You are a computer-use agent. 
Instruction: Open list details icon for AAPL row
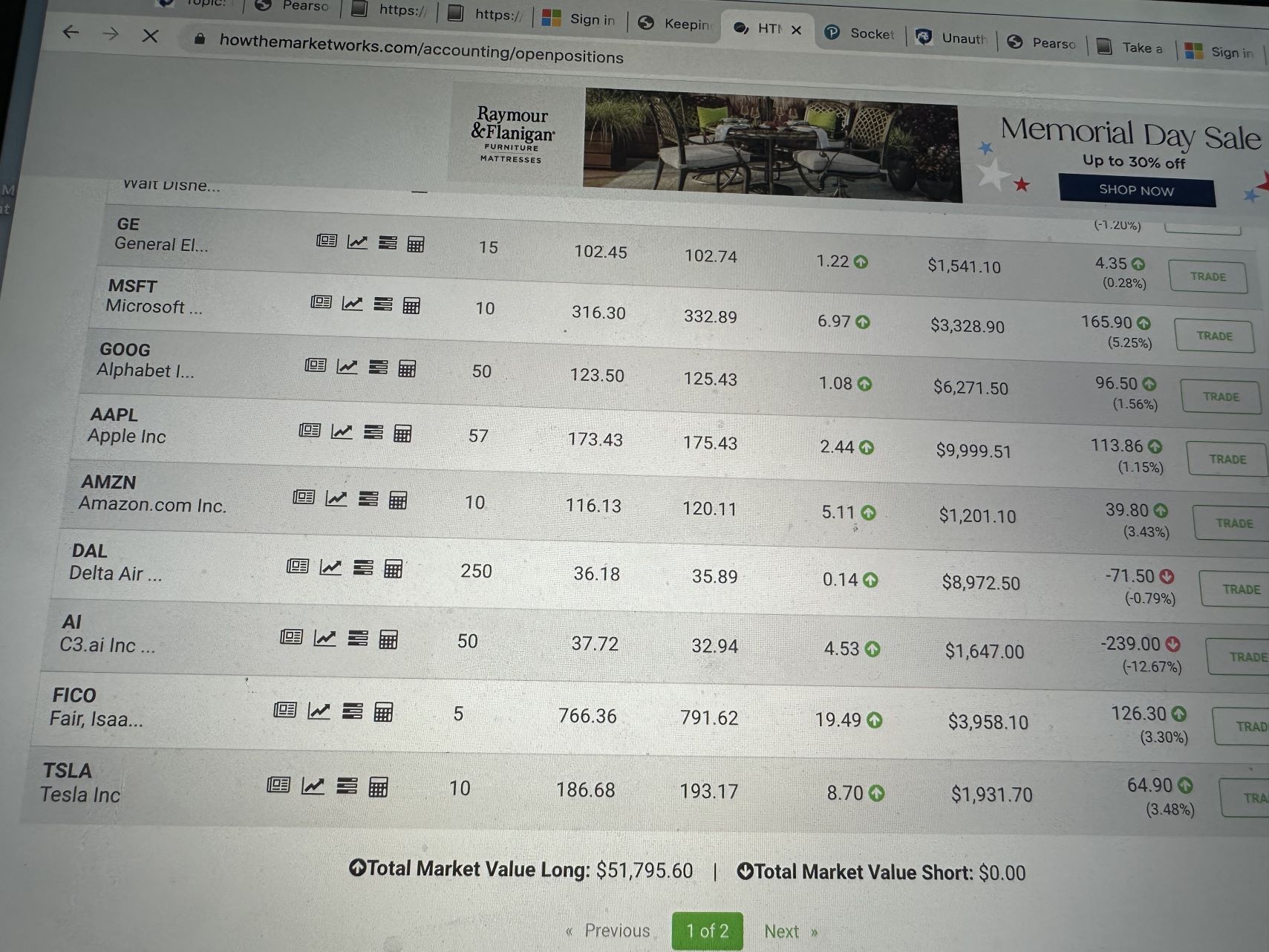point(373,432)
